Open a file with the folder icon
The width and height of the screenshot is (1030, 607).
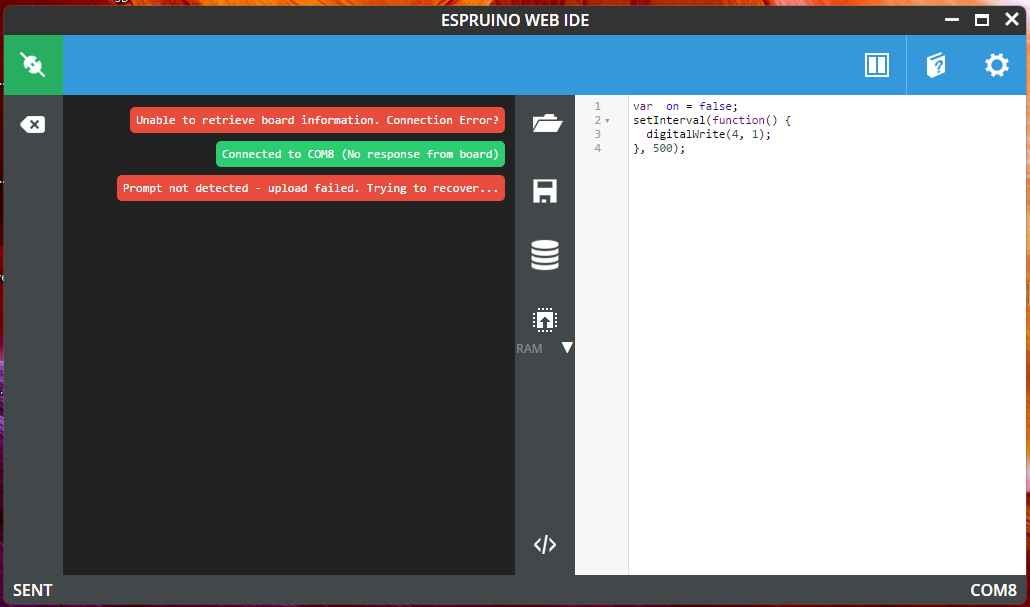(547, 123)
